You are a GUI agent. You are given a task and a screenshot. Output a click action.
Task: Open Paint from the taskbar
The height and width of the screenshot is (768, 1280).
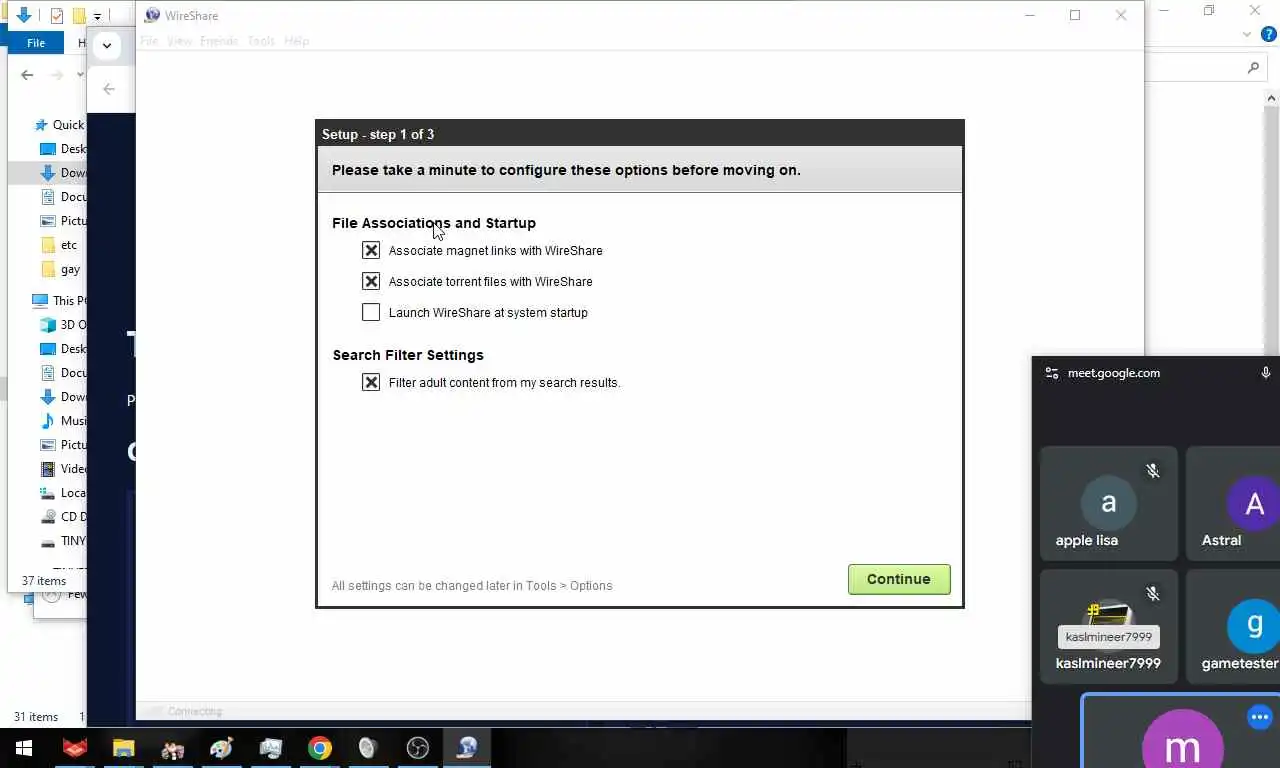pos(221,748)
